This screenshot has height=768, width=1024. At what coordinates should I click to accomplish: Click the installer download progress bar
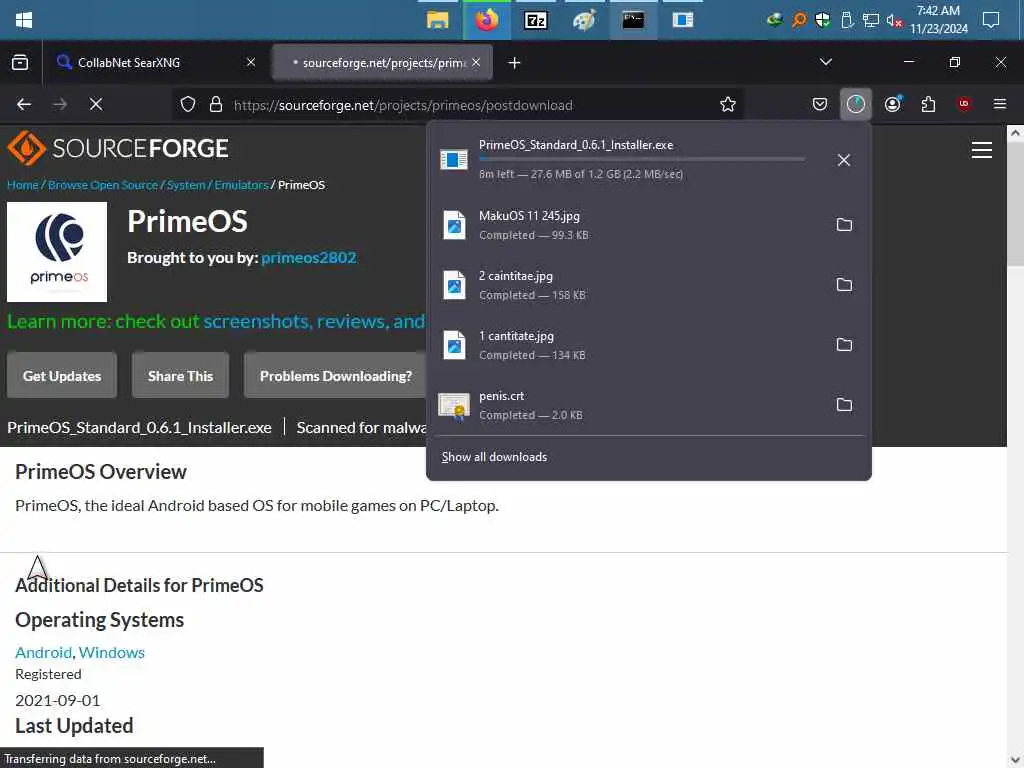click(x=642, y=159)
